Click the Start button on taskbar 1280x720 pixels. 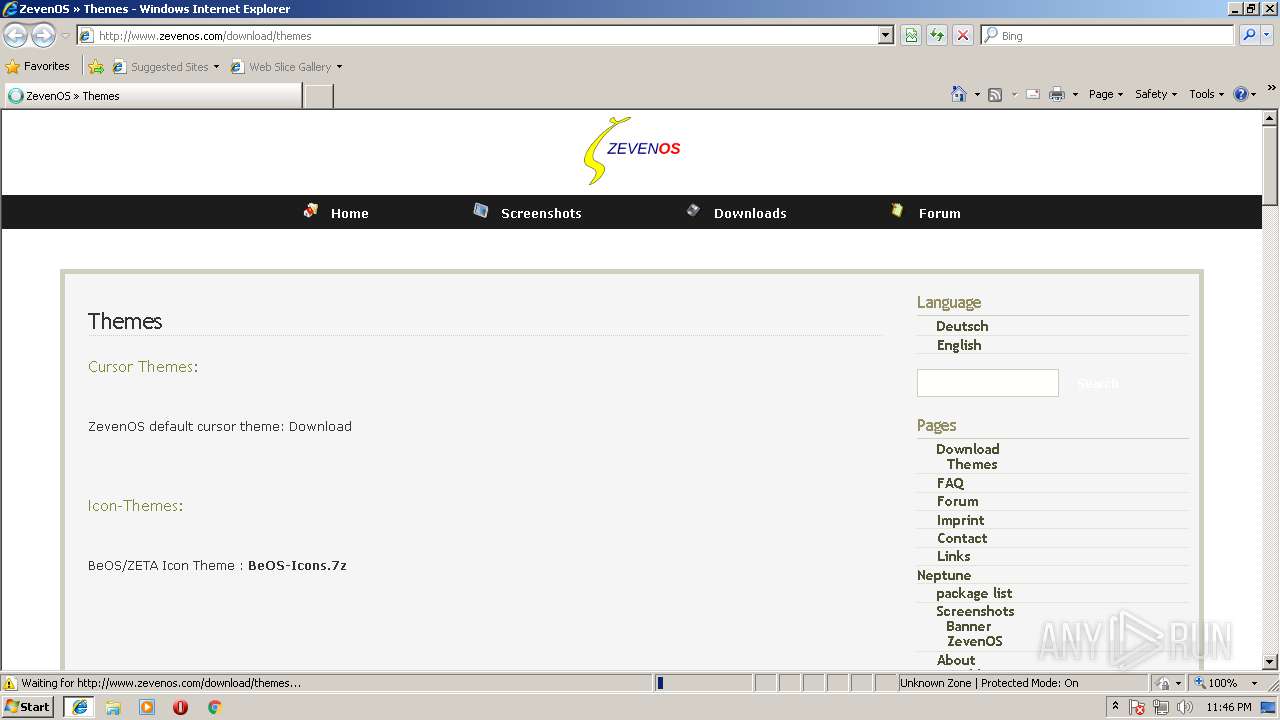pyautogui.click(x=28, y=707)
